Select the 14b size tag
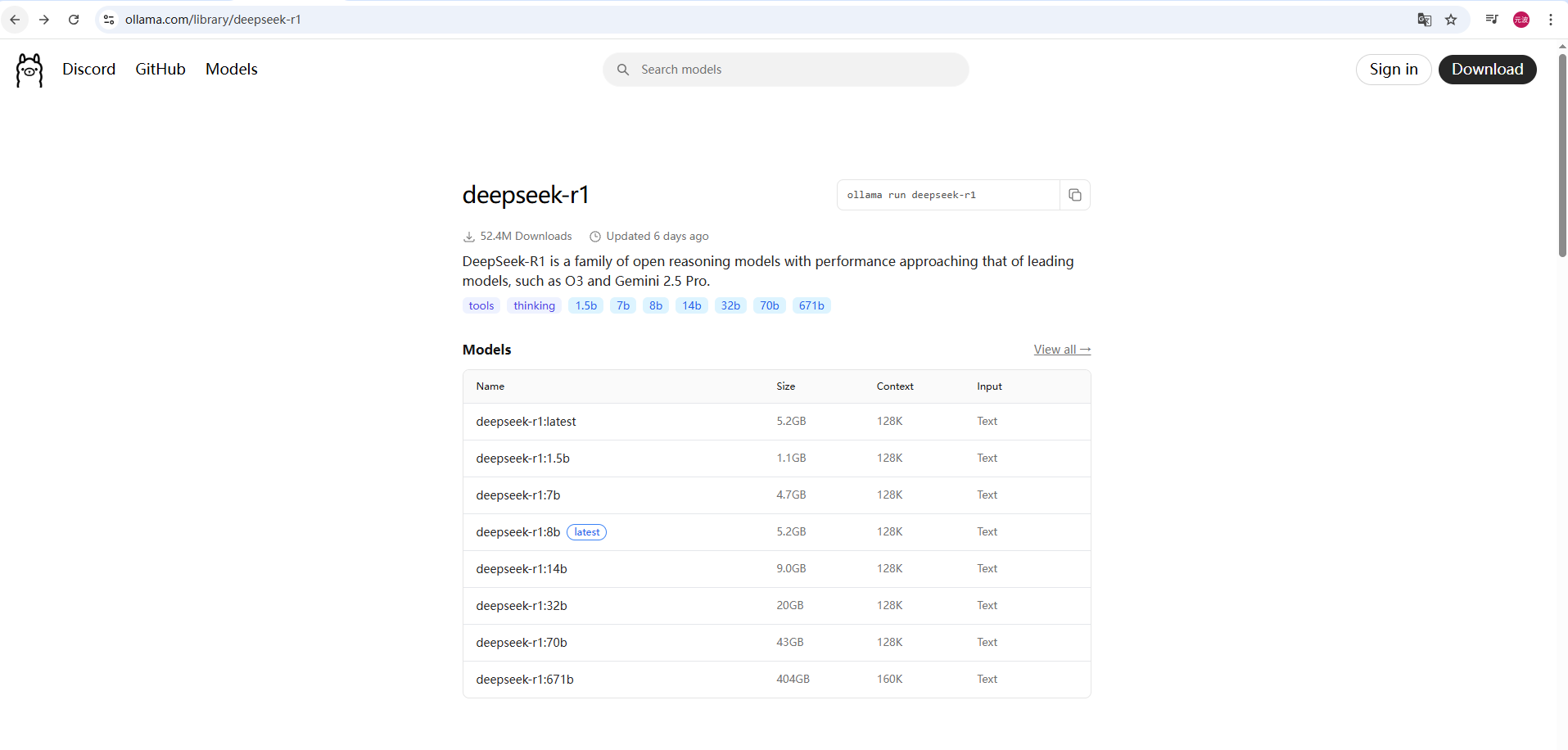The width and height of the screenshot is (1568, 750). pos(692,305)
